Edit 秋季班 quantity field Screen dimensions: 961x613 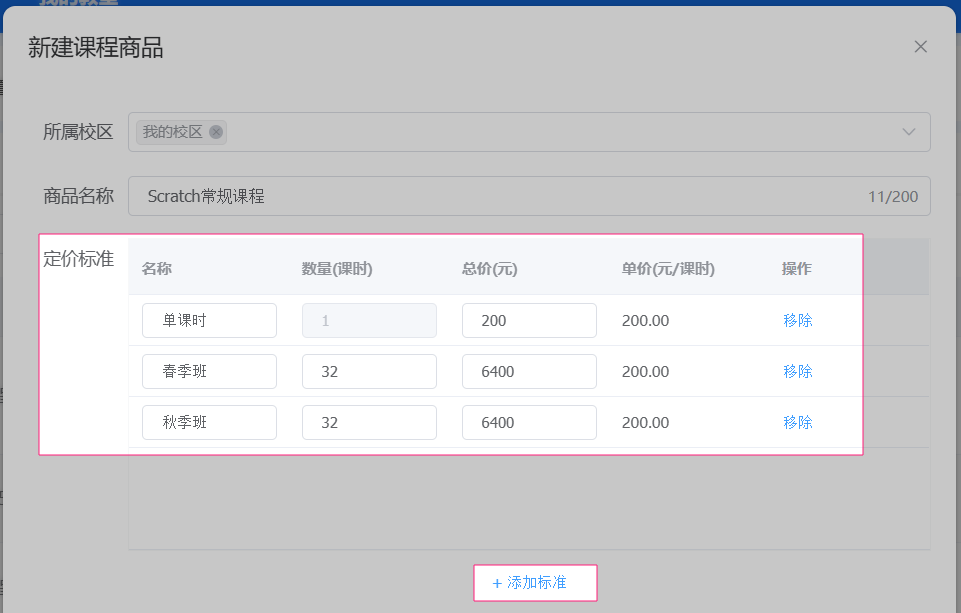[x=369, y=422]
